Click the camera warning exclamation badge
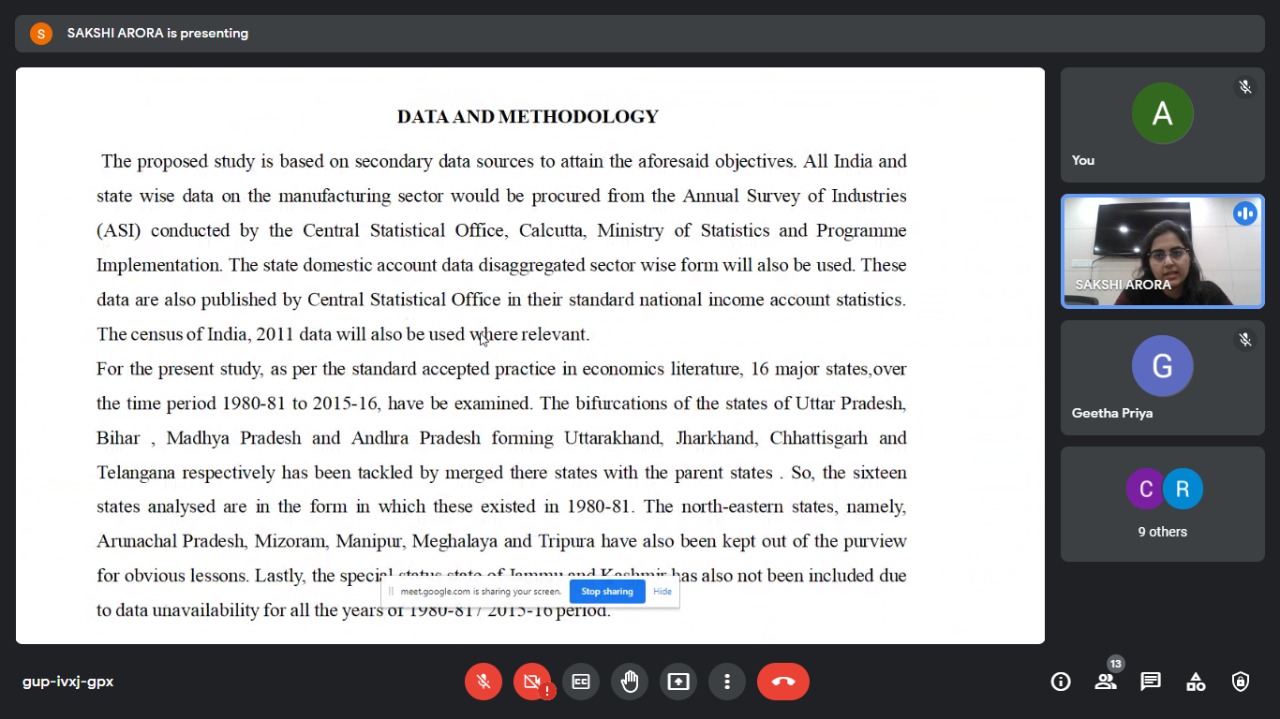Viewport: 1280px width, 719px height. pos(548,691)
